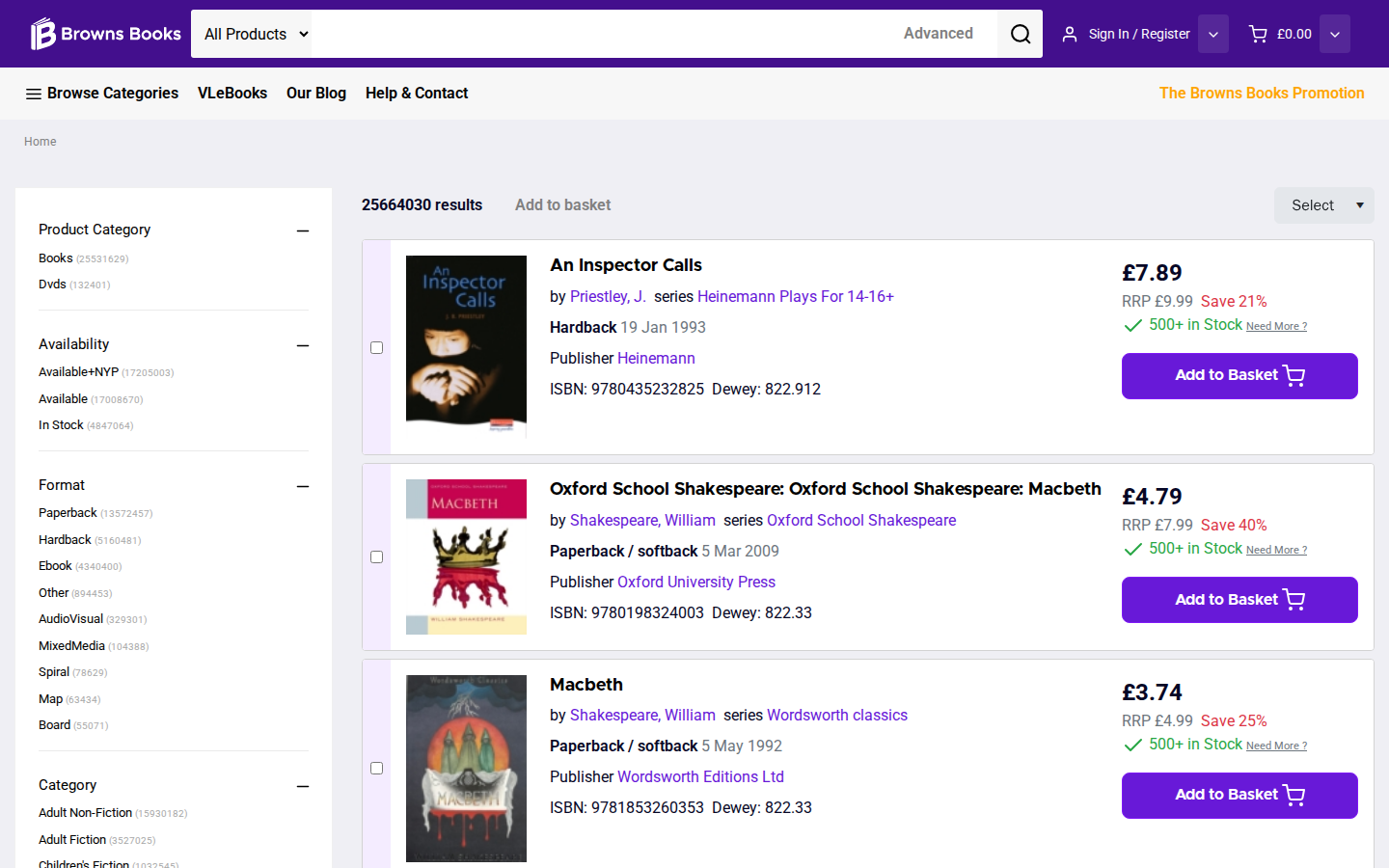
Task: Click the Browns Books logo
Action: 105,34
